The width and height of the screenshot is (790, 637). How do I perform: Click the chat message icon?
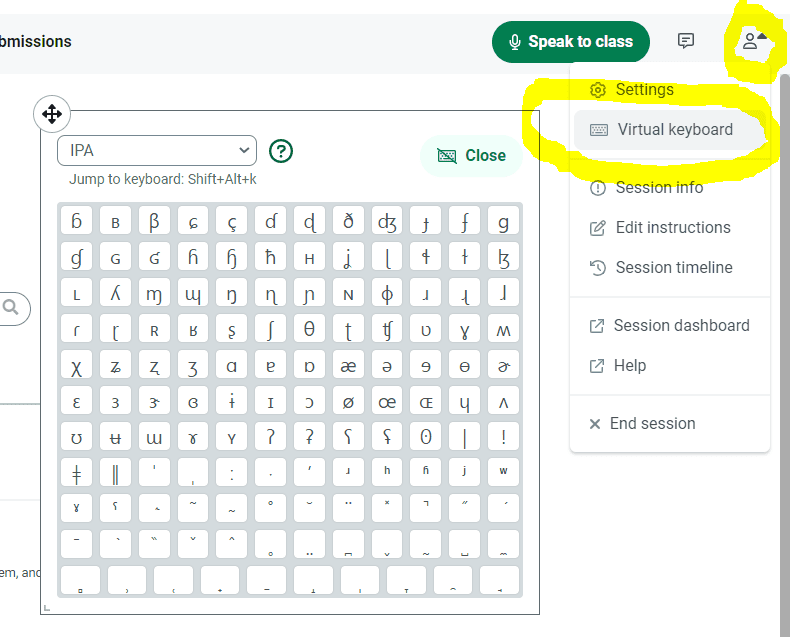click(x=686, y=41)
